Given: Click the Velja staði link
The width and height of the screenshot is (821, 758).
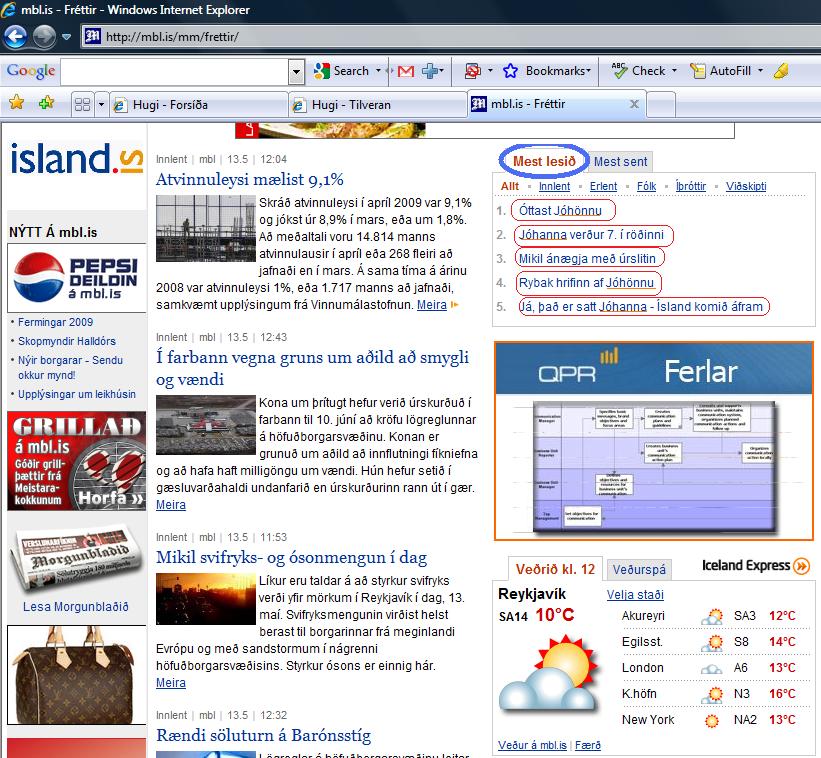Looking at the screenshot, I should (635, 595).
